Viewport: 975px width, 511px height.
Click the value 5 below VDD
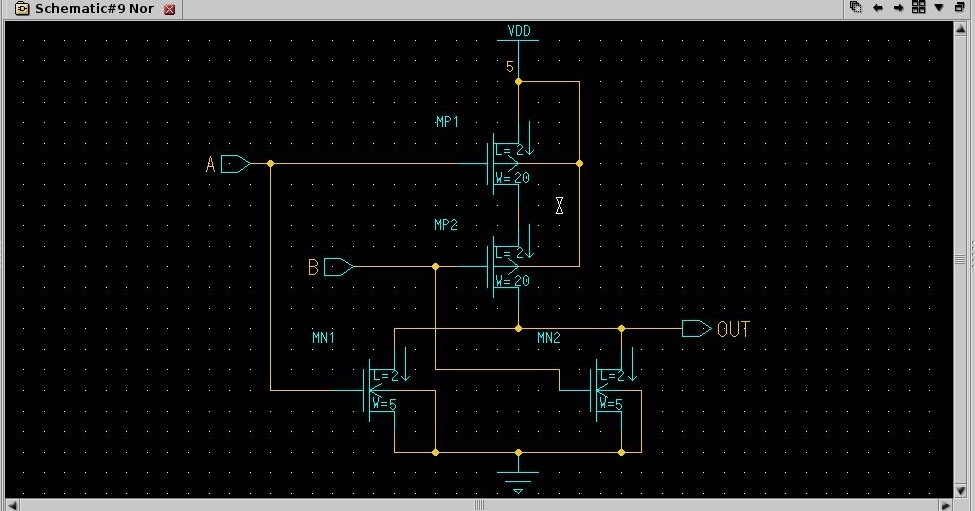click(x=510, y=67)
